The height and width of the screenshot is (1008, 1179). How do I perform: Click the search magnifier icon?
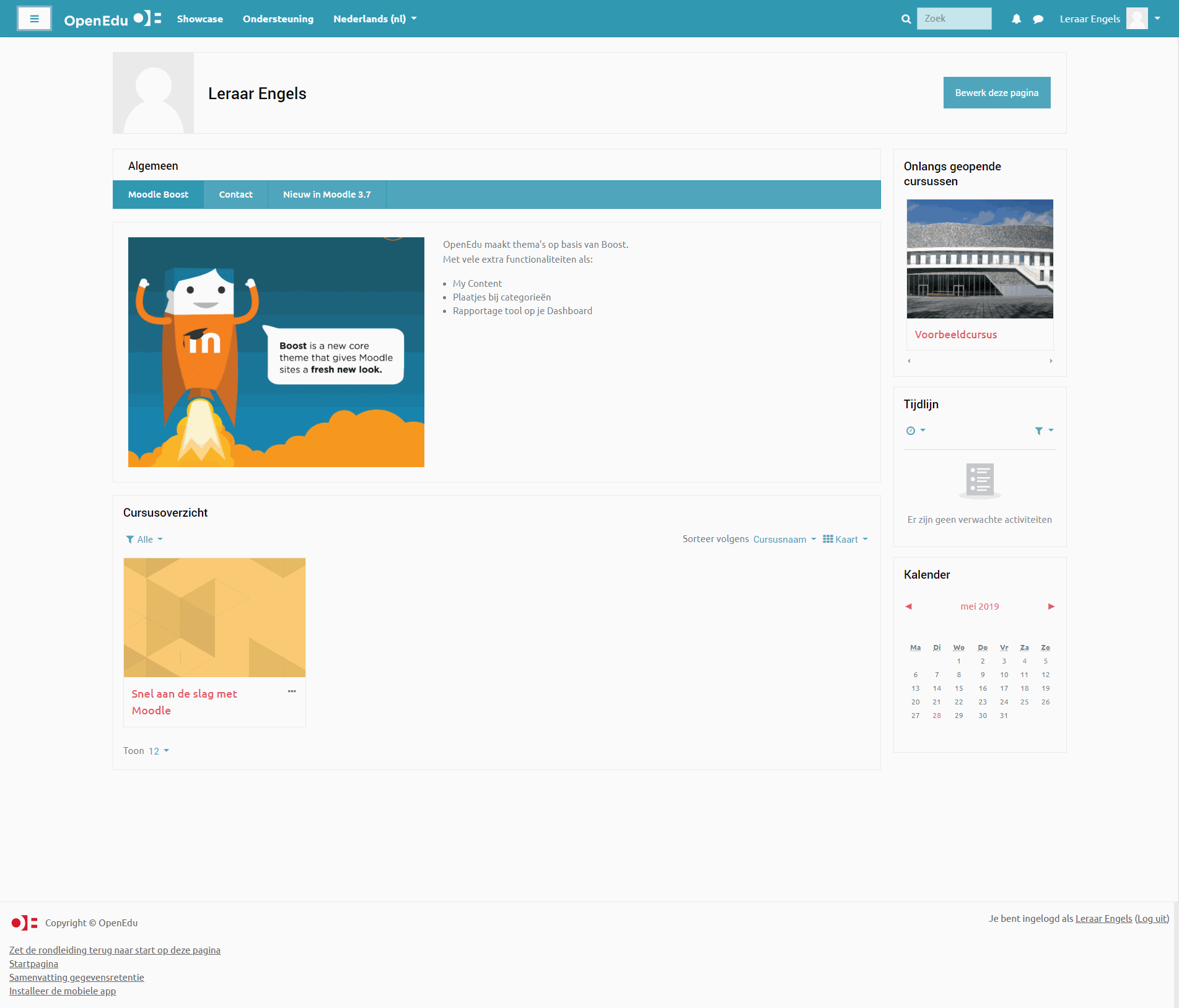tap(906, 19)
